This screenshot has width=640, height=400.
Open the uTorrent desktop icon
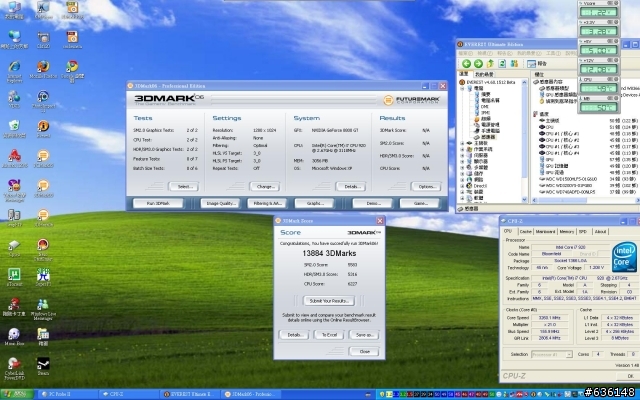coord(14,276)
